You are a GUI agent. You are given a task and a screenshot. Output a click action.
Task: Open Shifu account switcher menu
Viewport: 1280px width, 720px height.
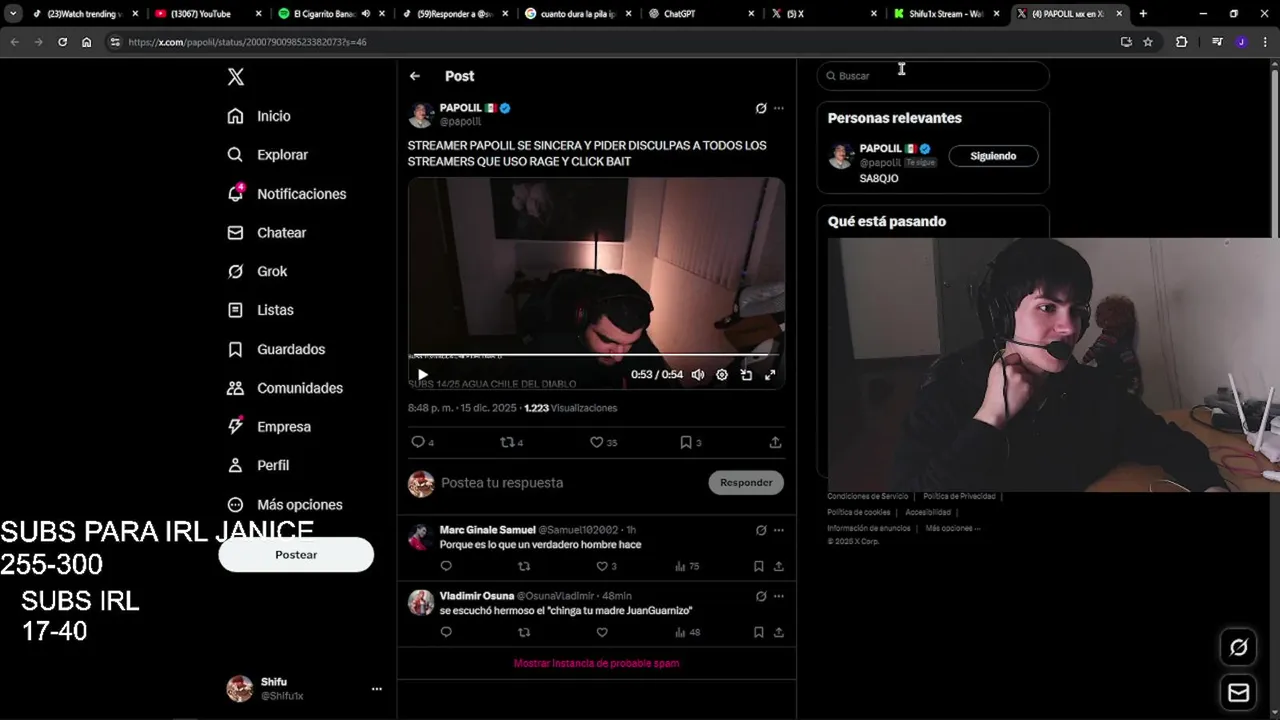point(304,688)
